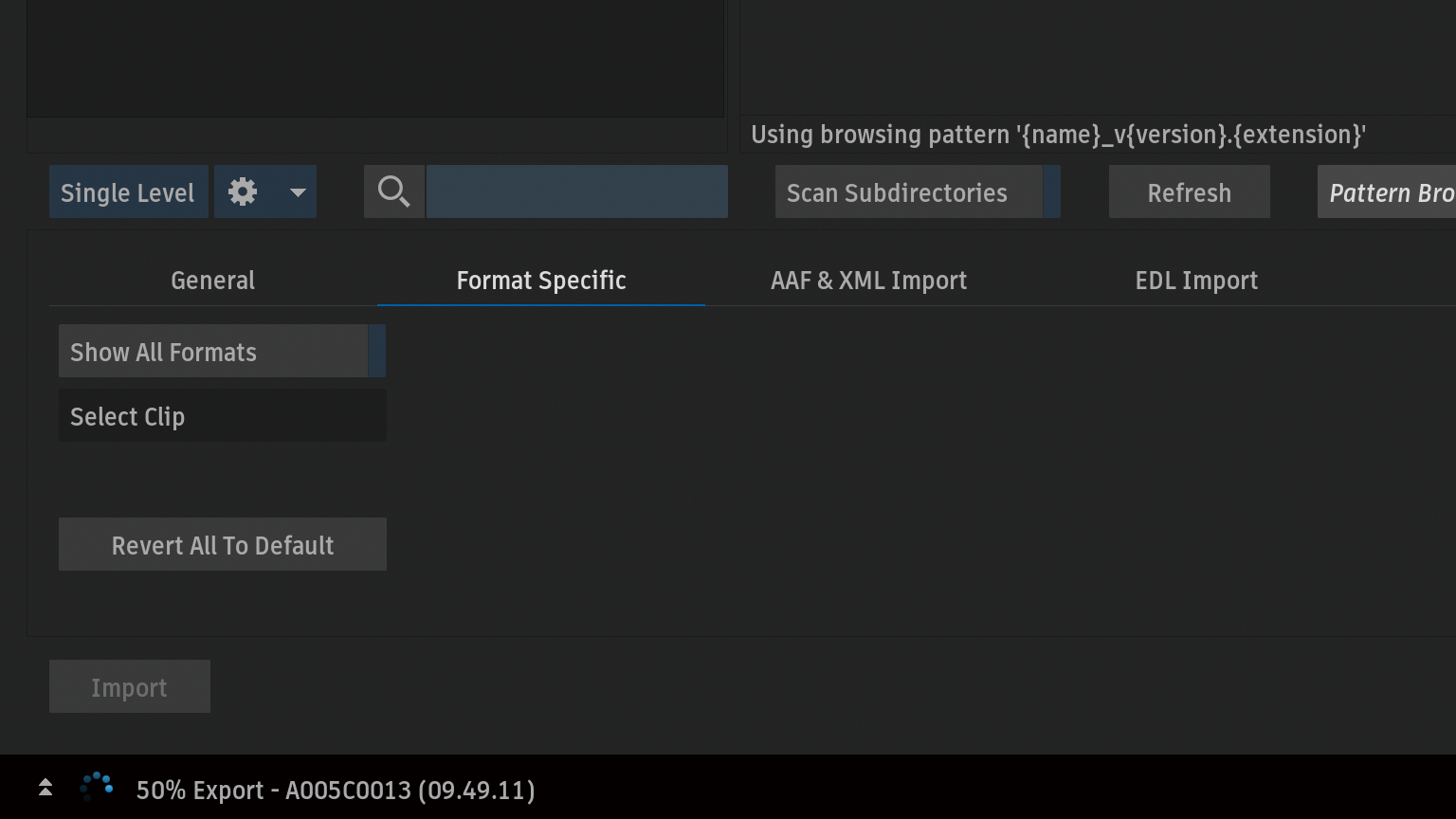Click the magnifier search icon
This screenshot has height=819, width=1456.
(x=394, y=192)
